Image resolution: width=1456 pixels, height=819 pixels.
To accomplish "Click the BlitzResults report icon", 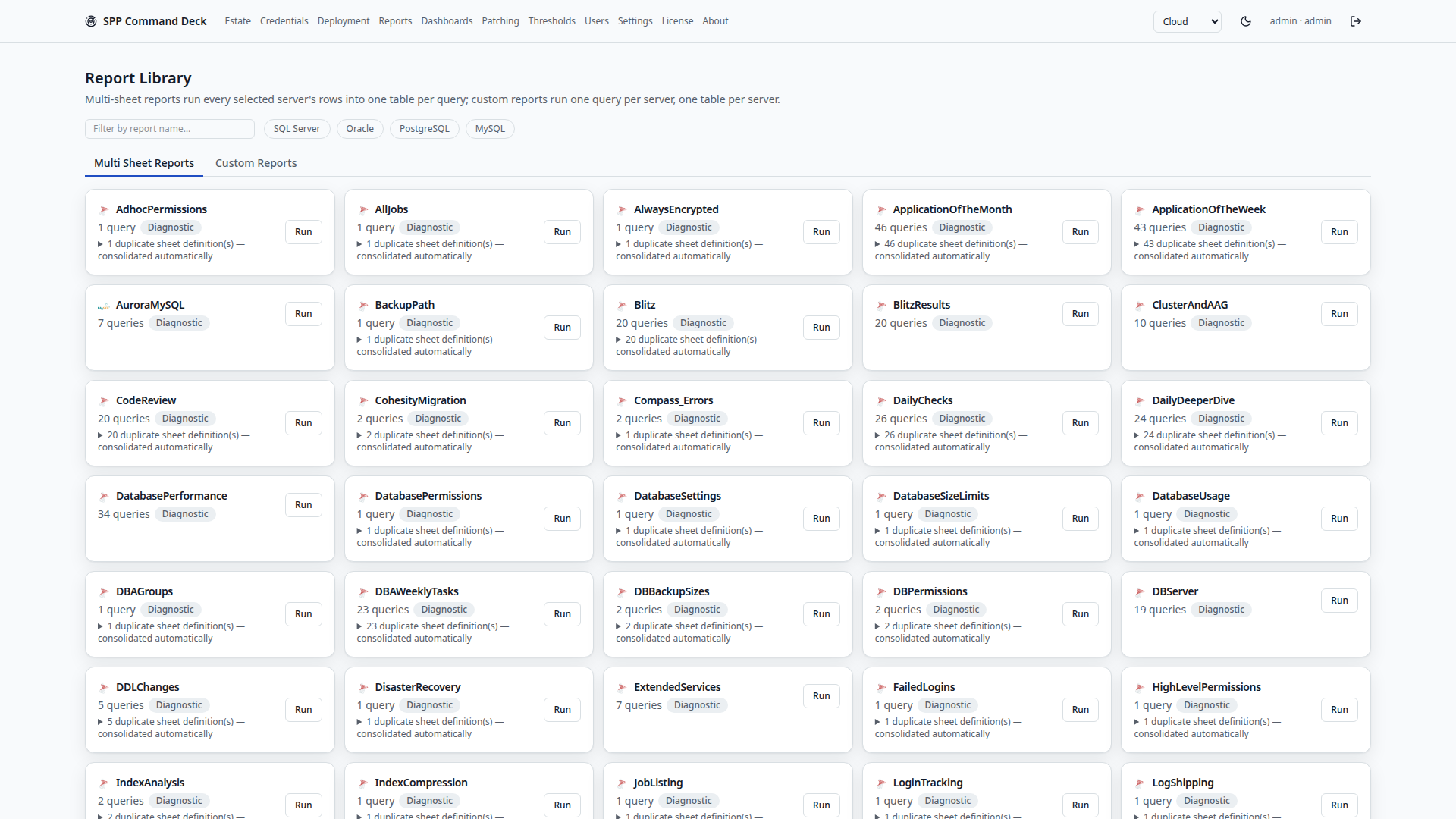I will coord(881,306).
